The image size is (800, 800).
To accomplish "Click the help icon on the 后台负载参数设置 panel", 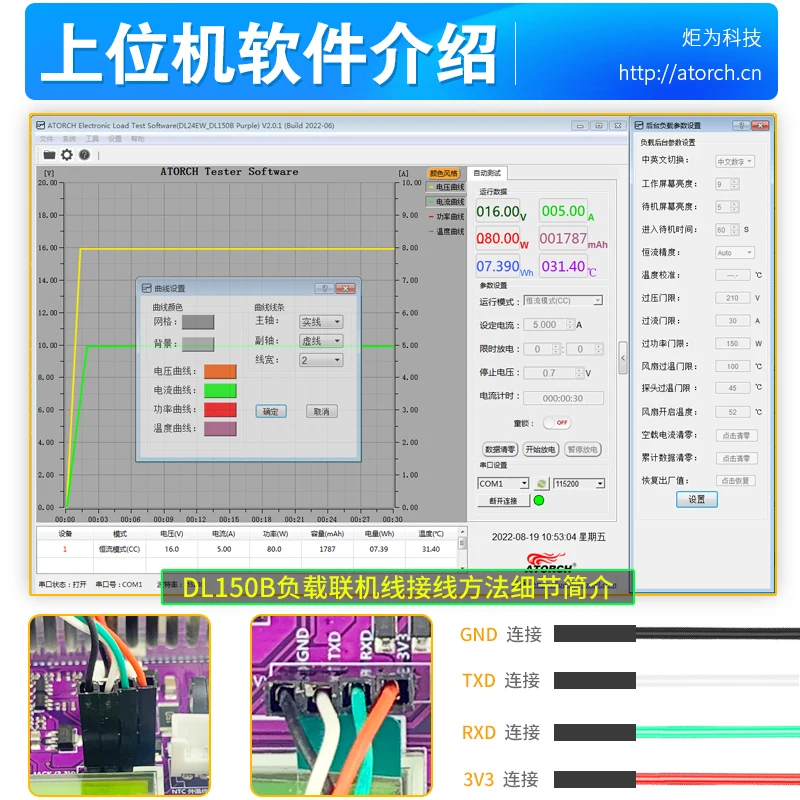I will pyautogui.click(x=740, y=125).
